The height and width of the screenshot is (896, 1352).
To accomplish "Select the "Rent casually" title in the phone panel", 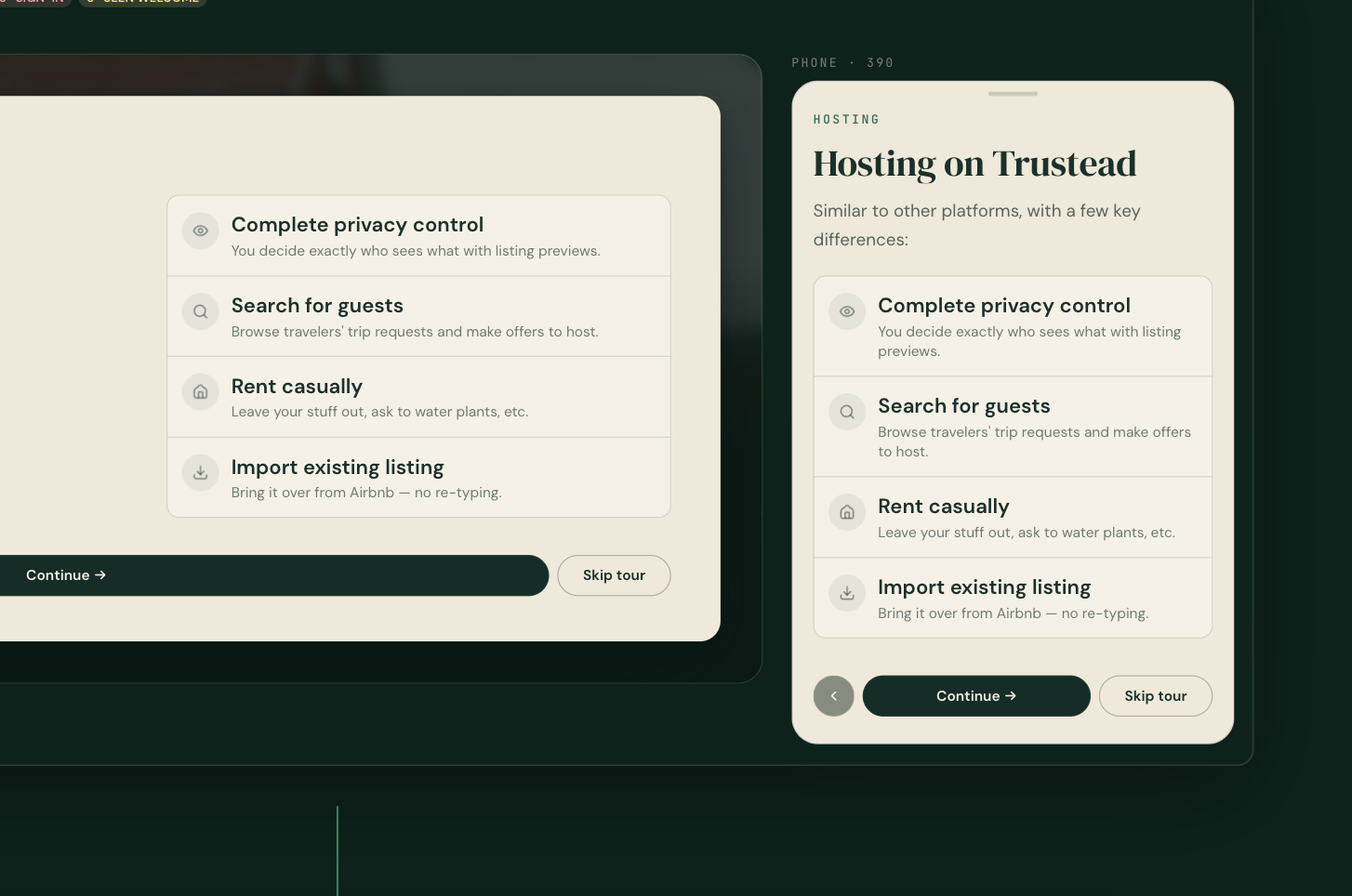I will (x=944, y=507).
